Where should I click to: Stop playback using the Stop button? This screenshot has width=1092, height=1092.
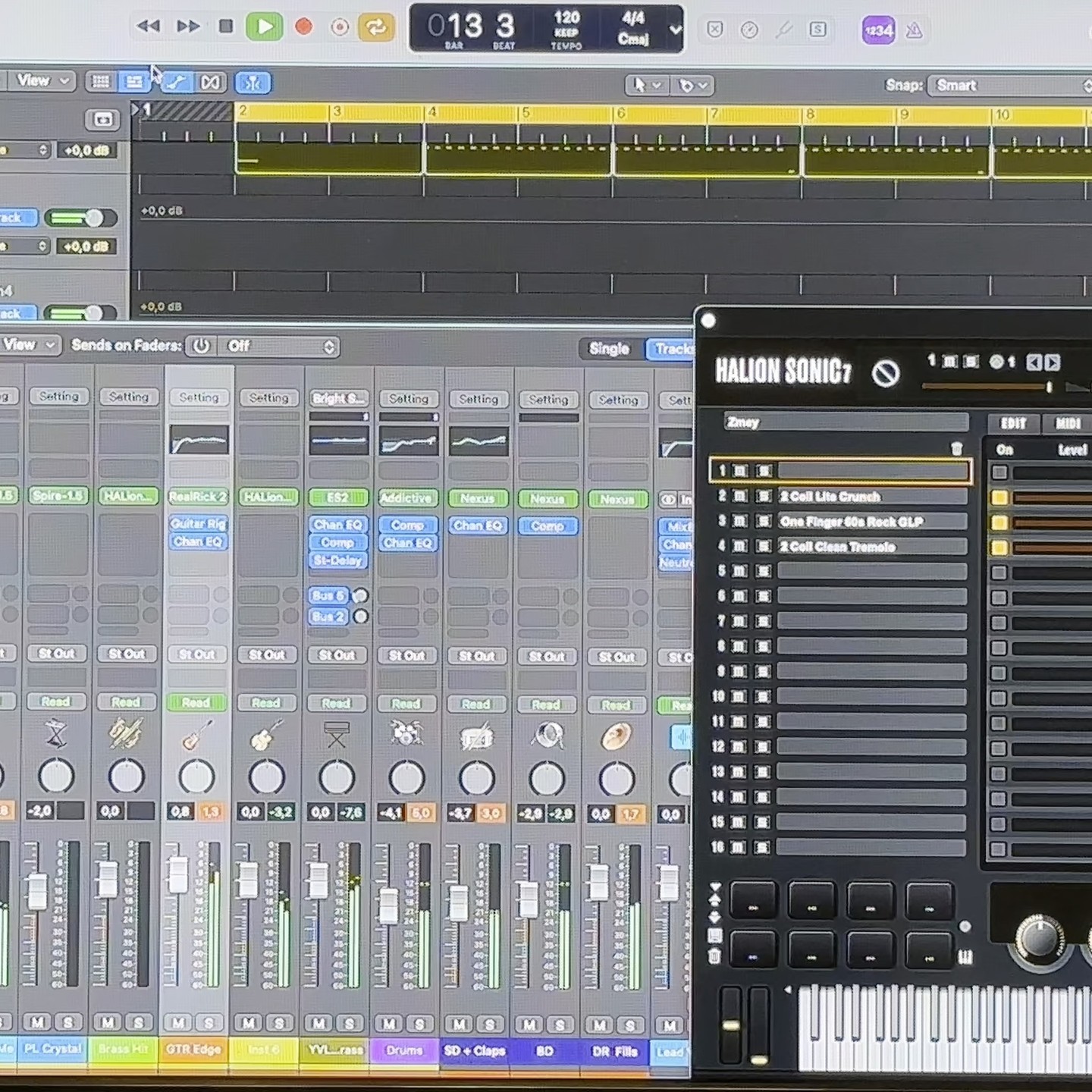(x=226, y=27)
